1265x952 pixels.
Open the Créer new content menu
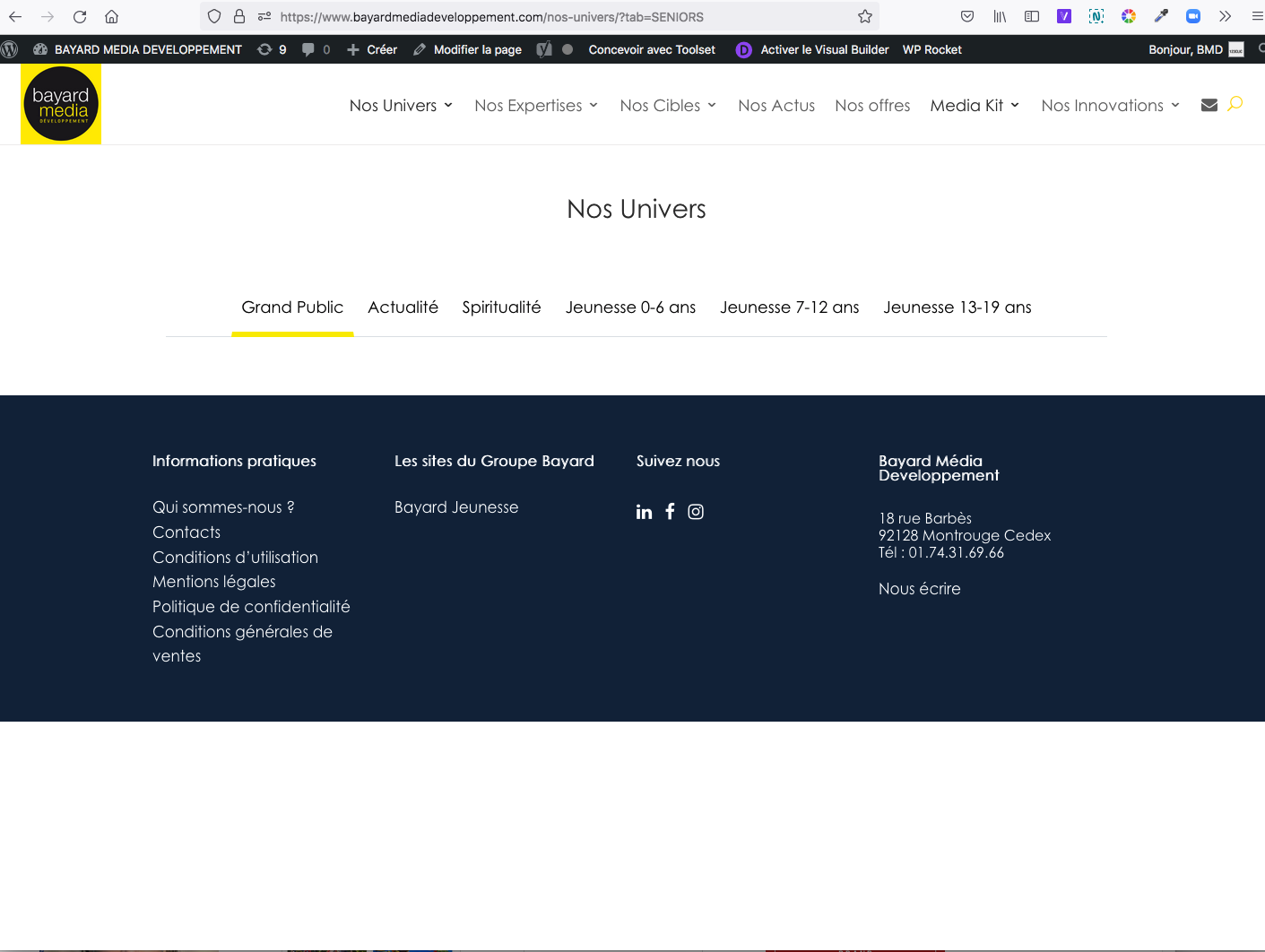tap(372, 49)
